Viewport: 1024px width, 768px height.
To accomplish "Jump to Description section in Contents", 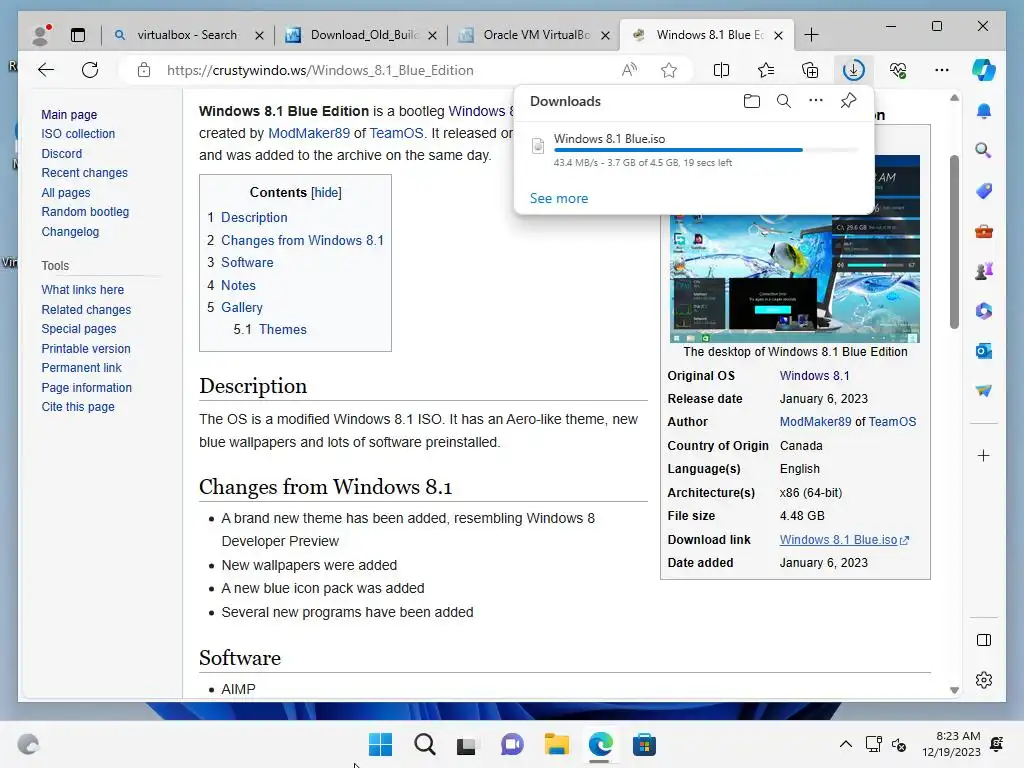I will 254,217.
